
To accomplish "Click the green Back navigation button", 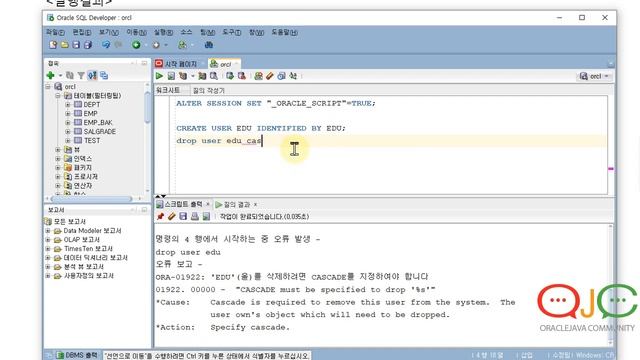I will [x=136, y=45].
